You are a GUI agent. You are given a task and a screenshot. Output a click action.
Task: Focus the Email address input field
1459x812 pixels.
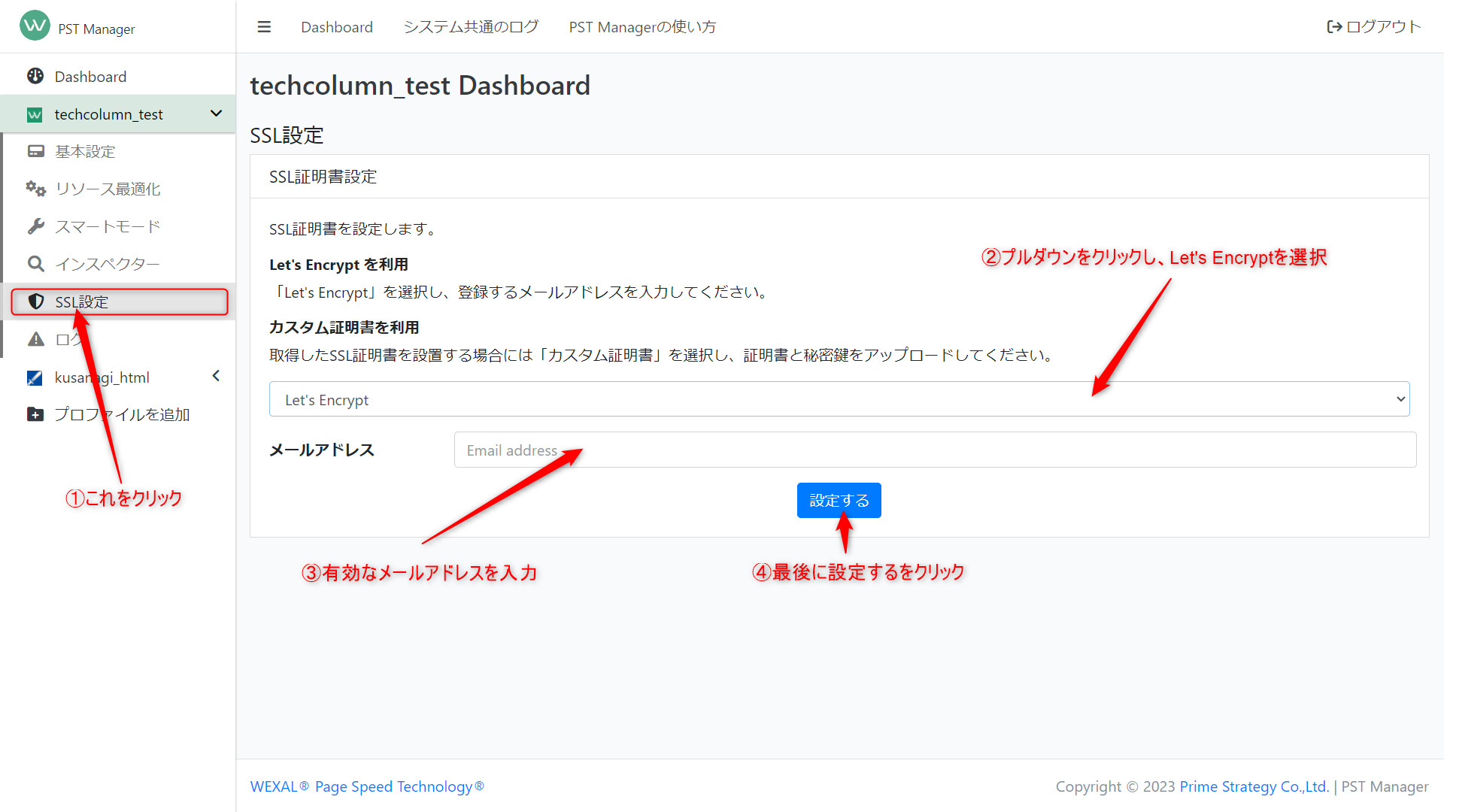tap(935, 450)
